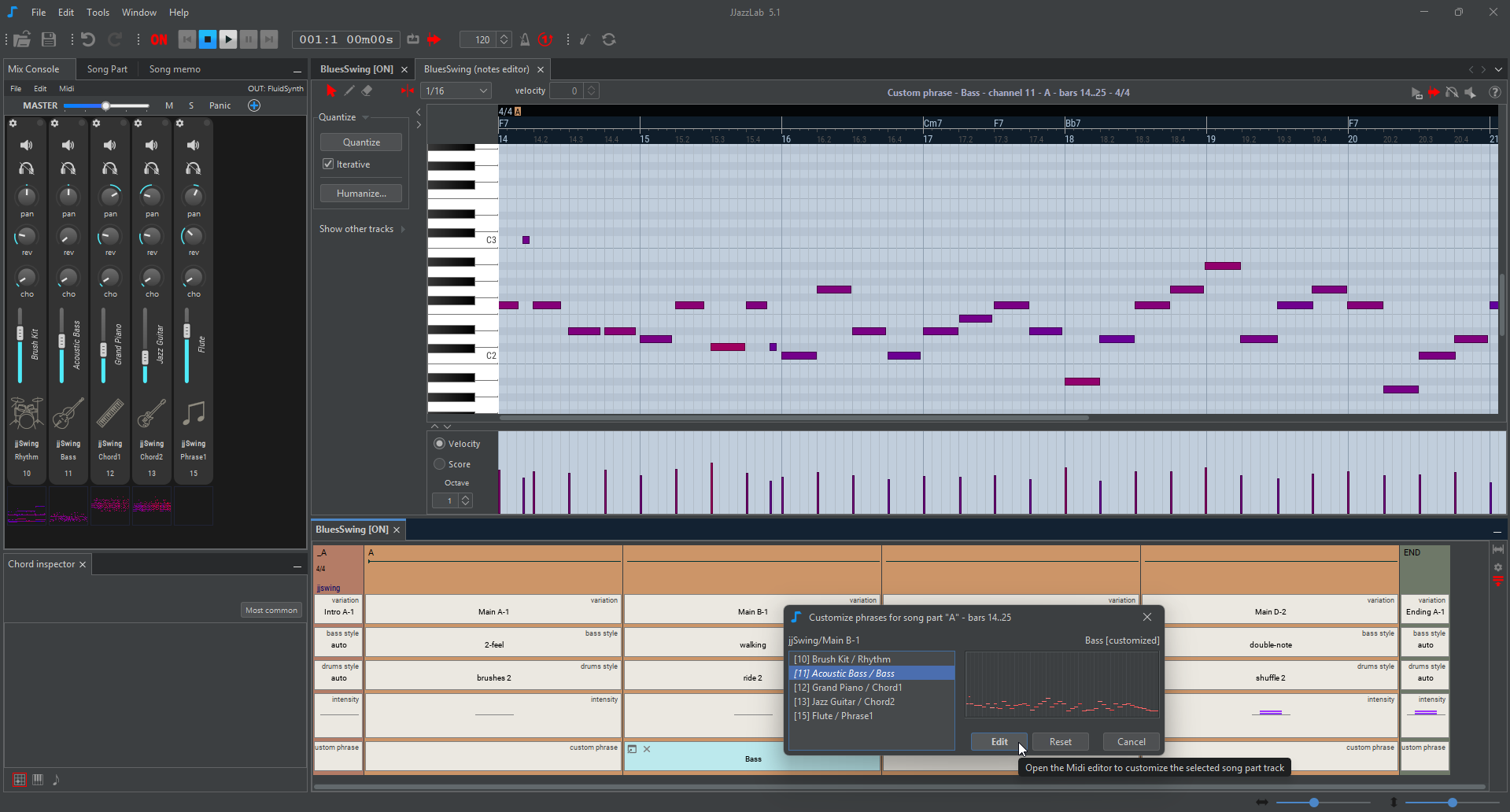Image resolution: width=1510 pixels, height=812 pixels.
Task: Select the Velocity radio button
Action: (x=440, y=444)
